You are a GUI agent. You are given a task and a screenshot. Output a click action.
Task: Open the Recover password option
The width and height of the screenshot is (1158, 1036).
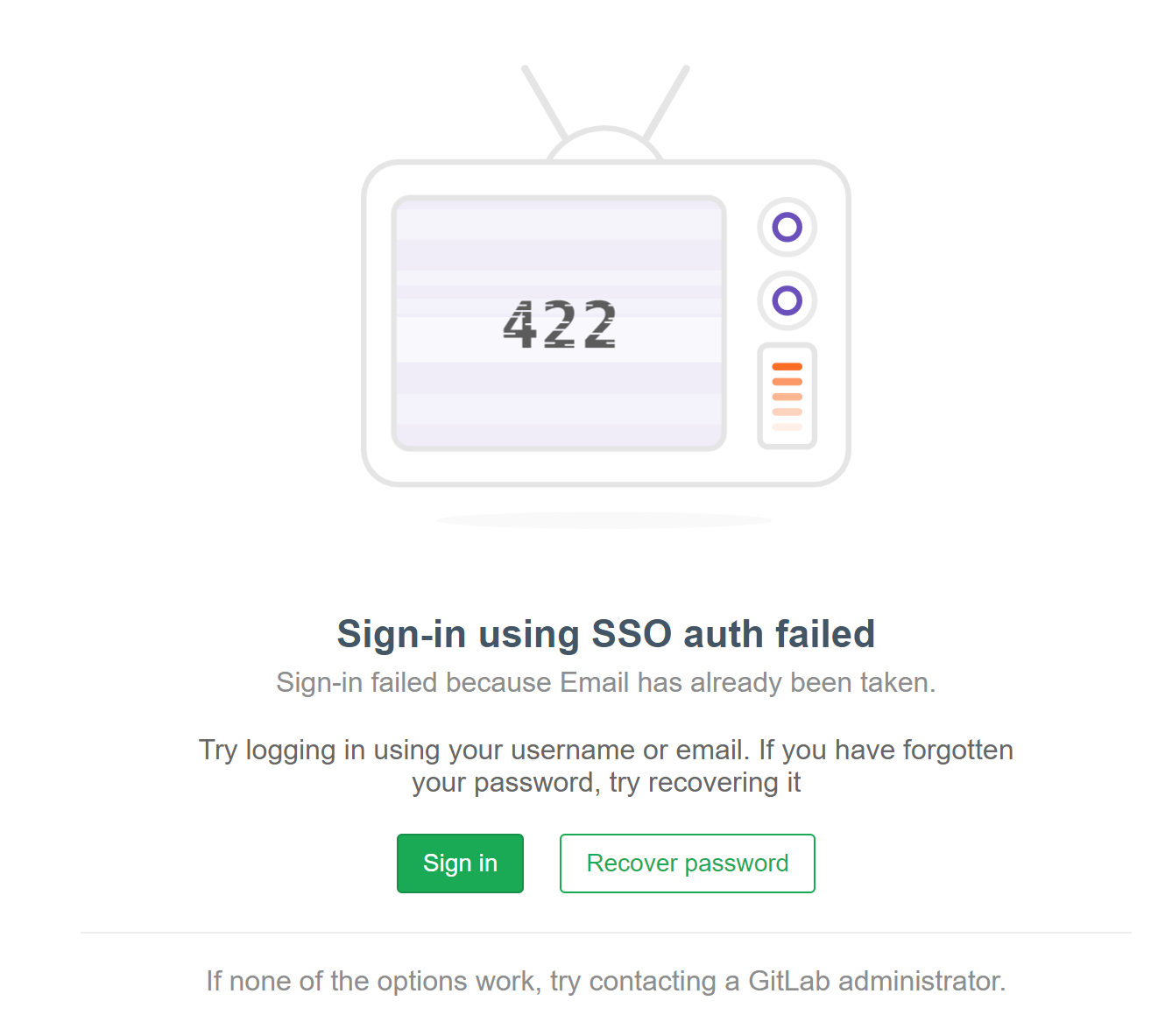687,863
